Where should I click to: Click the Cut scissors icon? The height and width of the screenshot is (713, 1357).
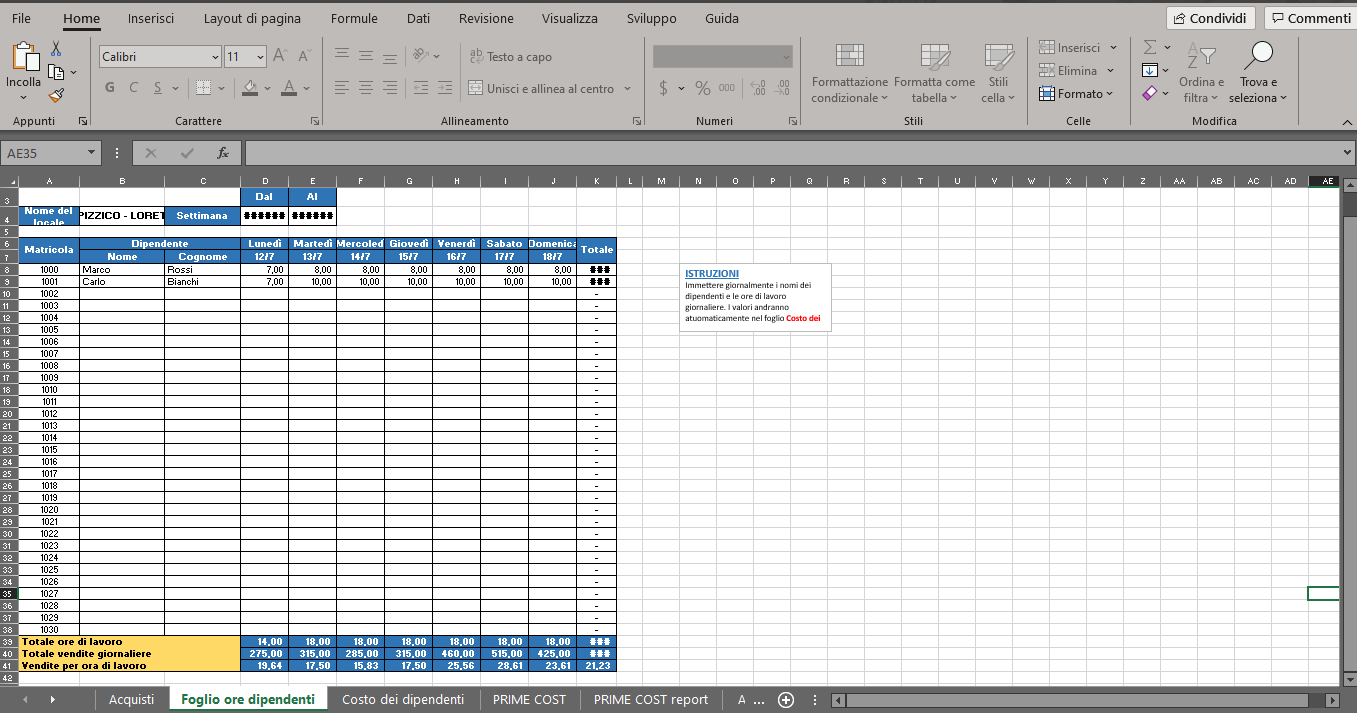(x=56, y=49)
